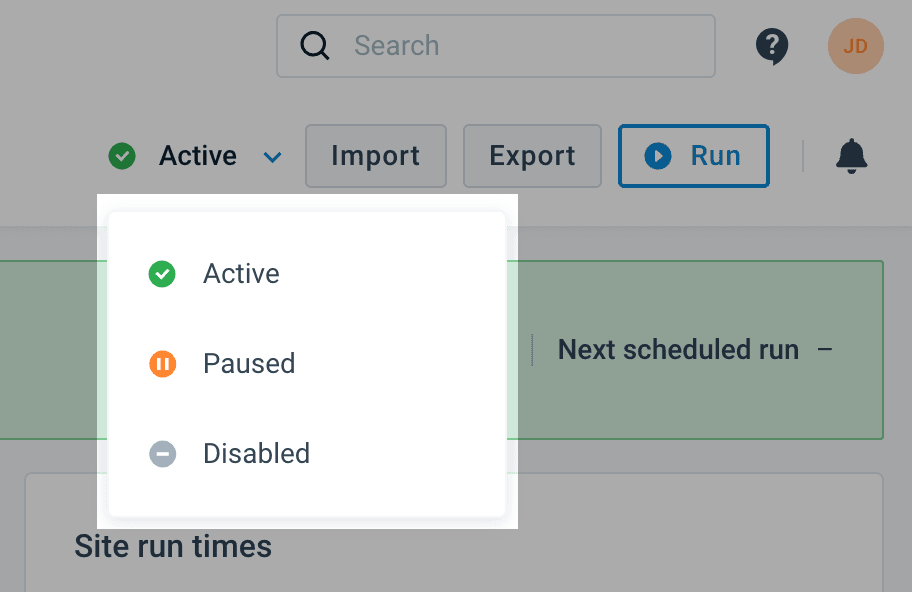Open the help question mark icon
Viewport: 912px width, 592px height.
tap(772, 46)
